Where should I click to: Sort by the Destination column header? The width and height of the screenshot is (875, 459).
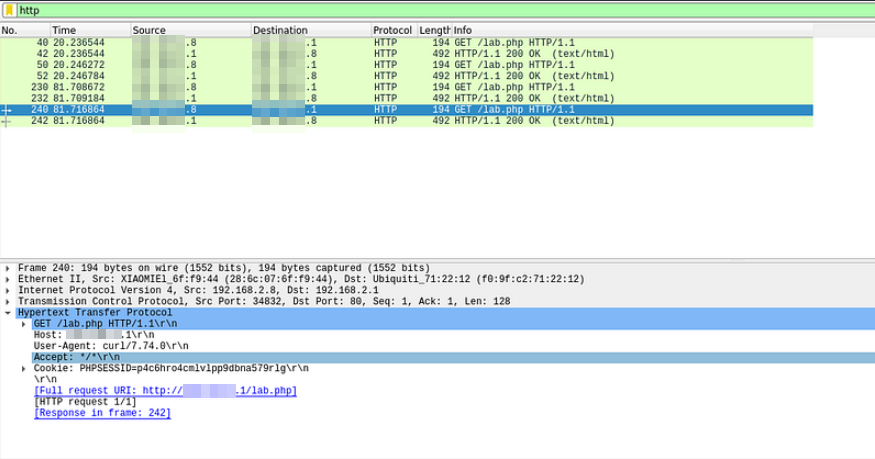311,30
